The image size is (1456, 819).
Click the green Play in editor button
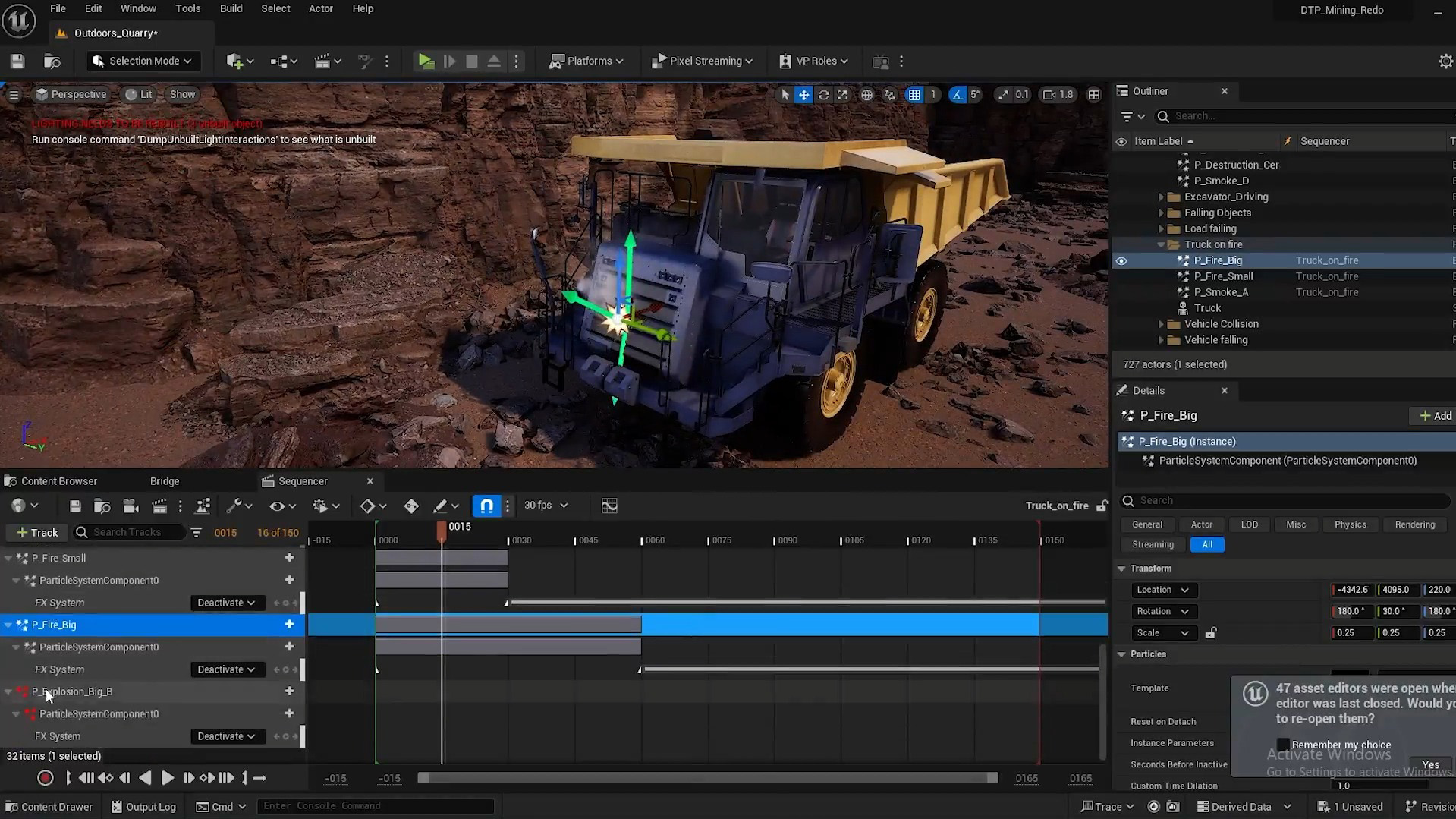[x=426, y=61]
